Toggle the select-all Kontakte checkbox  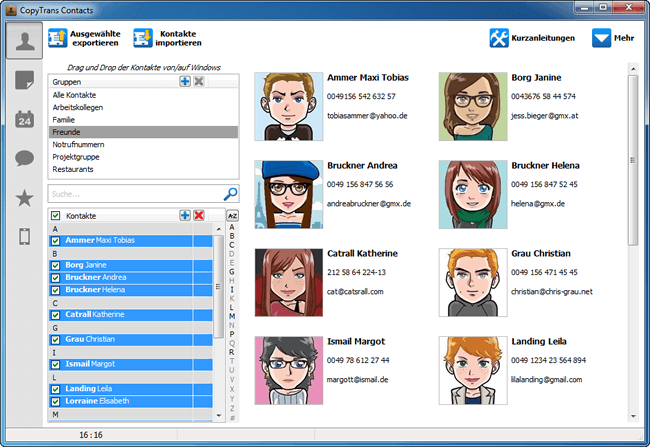(55, 216)
